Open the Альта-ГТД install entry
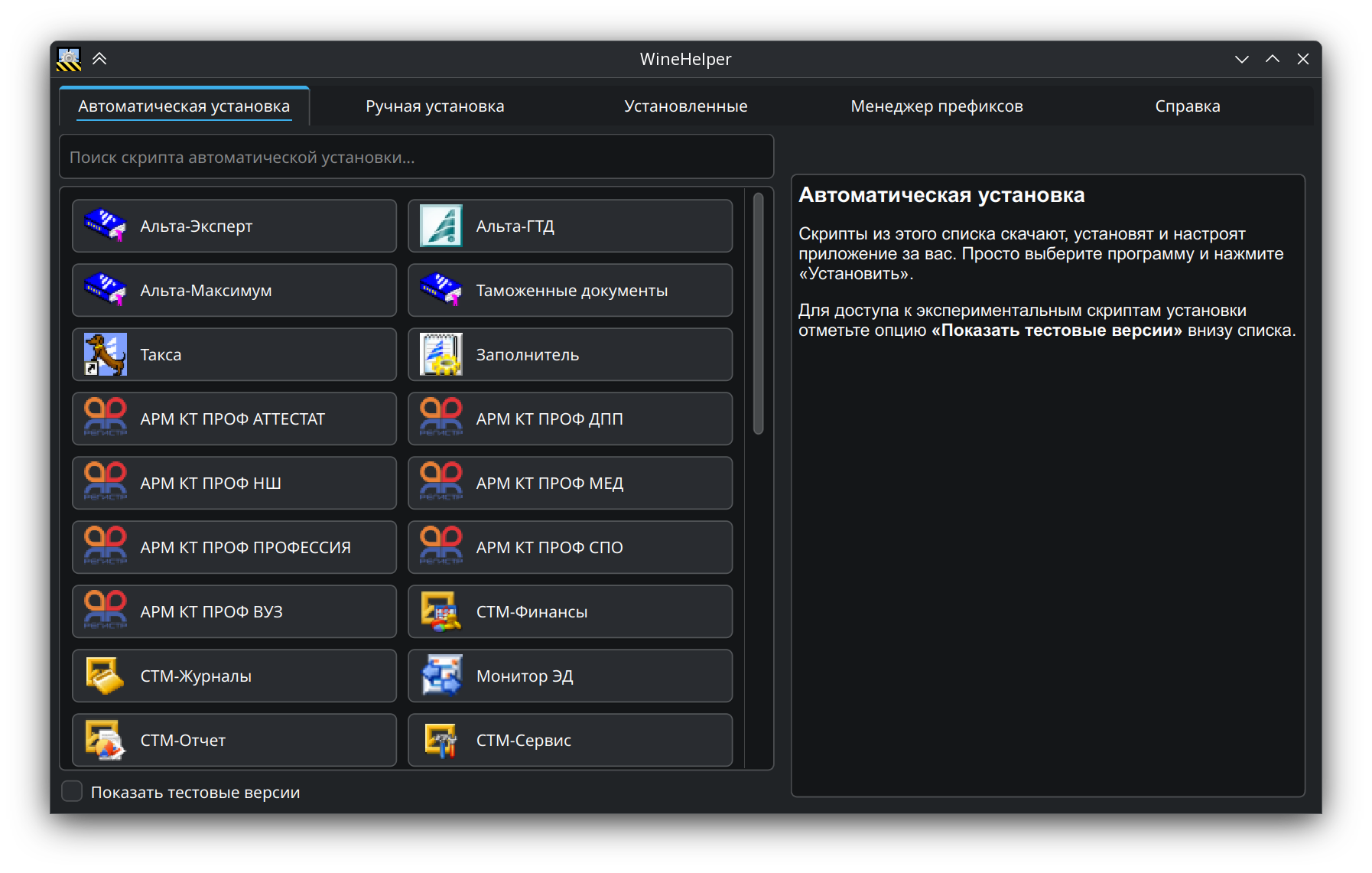This screenshot has width=1372, height=873. click(570, 226)
